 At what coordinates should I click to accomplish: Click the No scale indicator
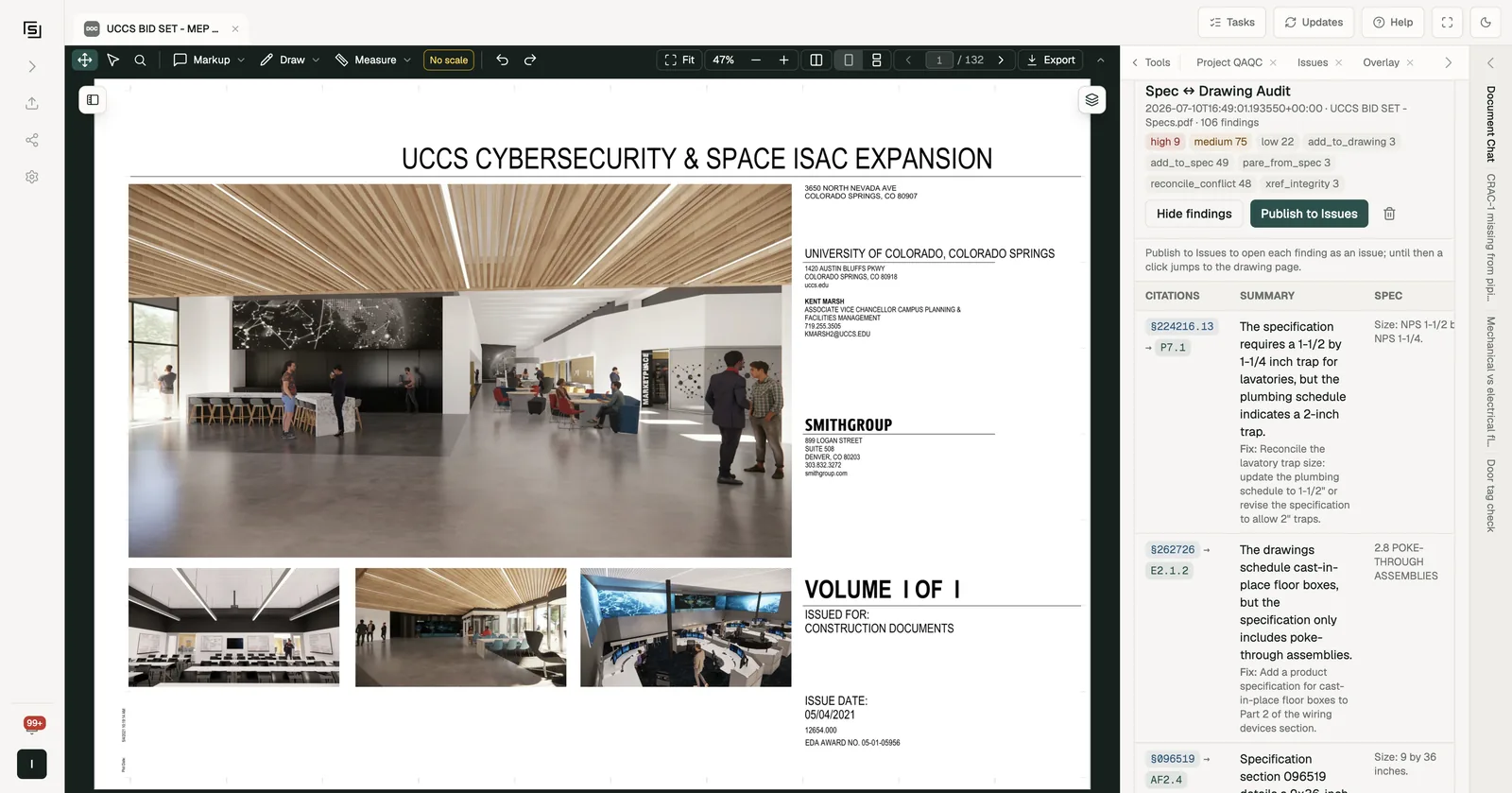coord(449,60)
